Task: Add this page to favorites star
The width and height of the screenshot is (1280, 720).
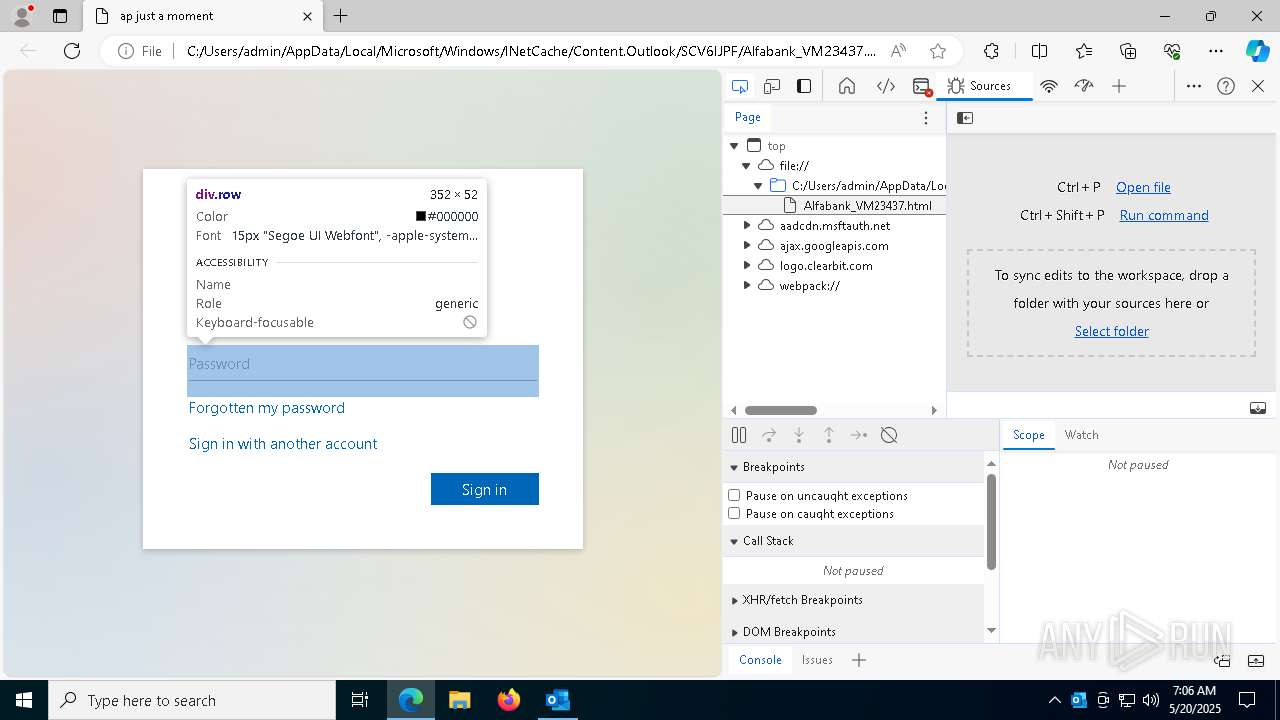Action: [937, 51]
